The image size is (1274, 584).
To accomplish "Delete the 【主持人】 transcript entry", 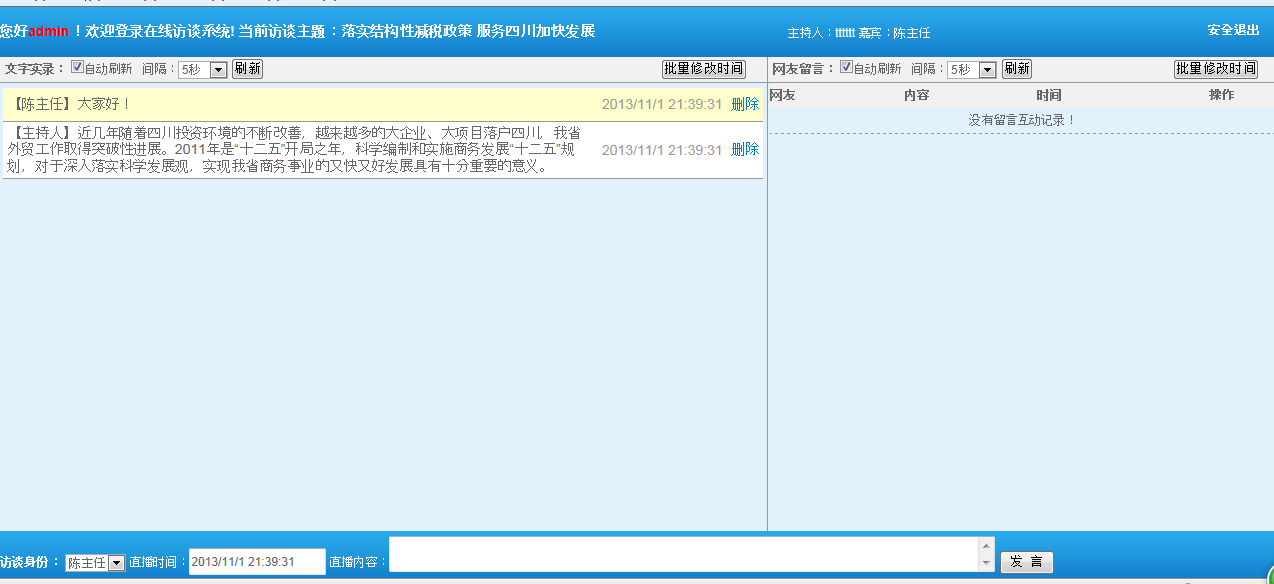I will pos(747,148).
